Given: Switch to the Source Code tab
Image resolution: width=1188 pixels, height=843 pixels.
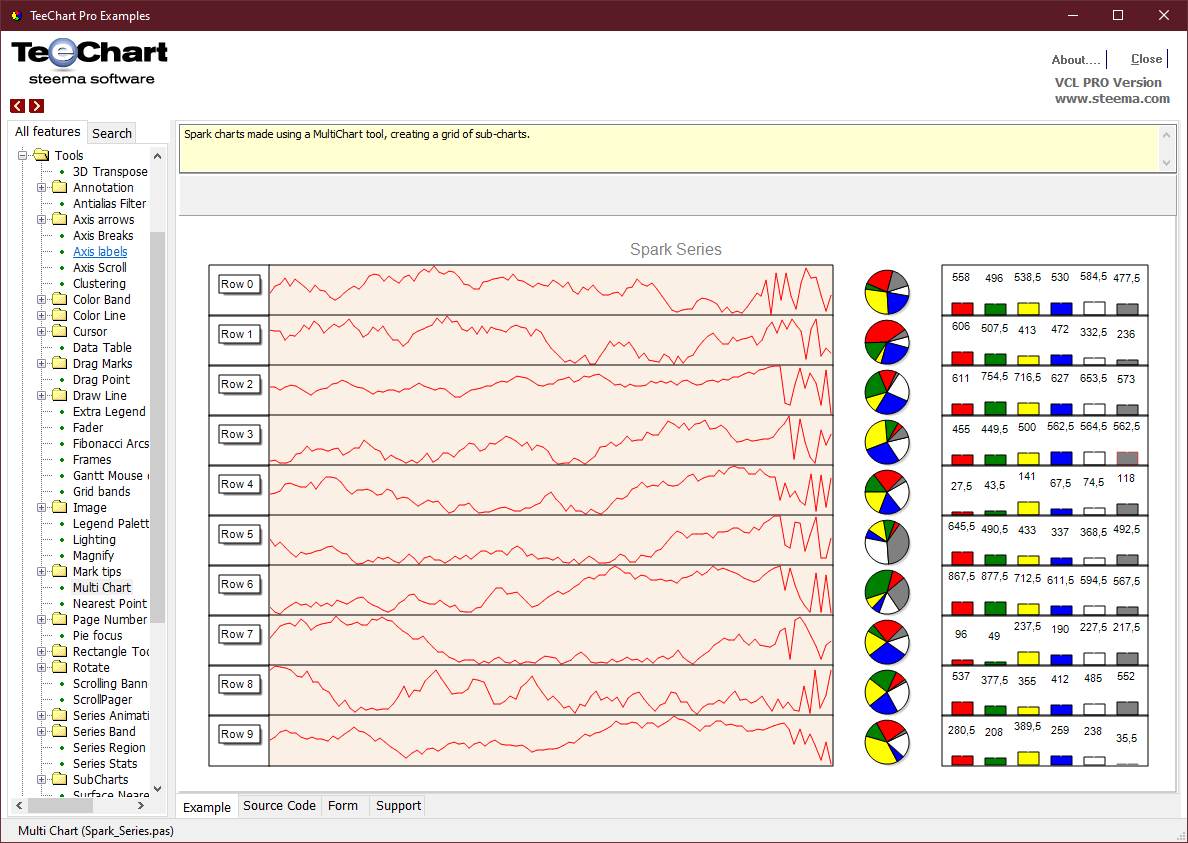Looking at the screenshot, I should point(279,806).
